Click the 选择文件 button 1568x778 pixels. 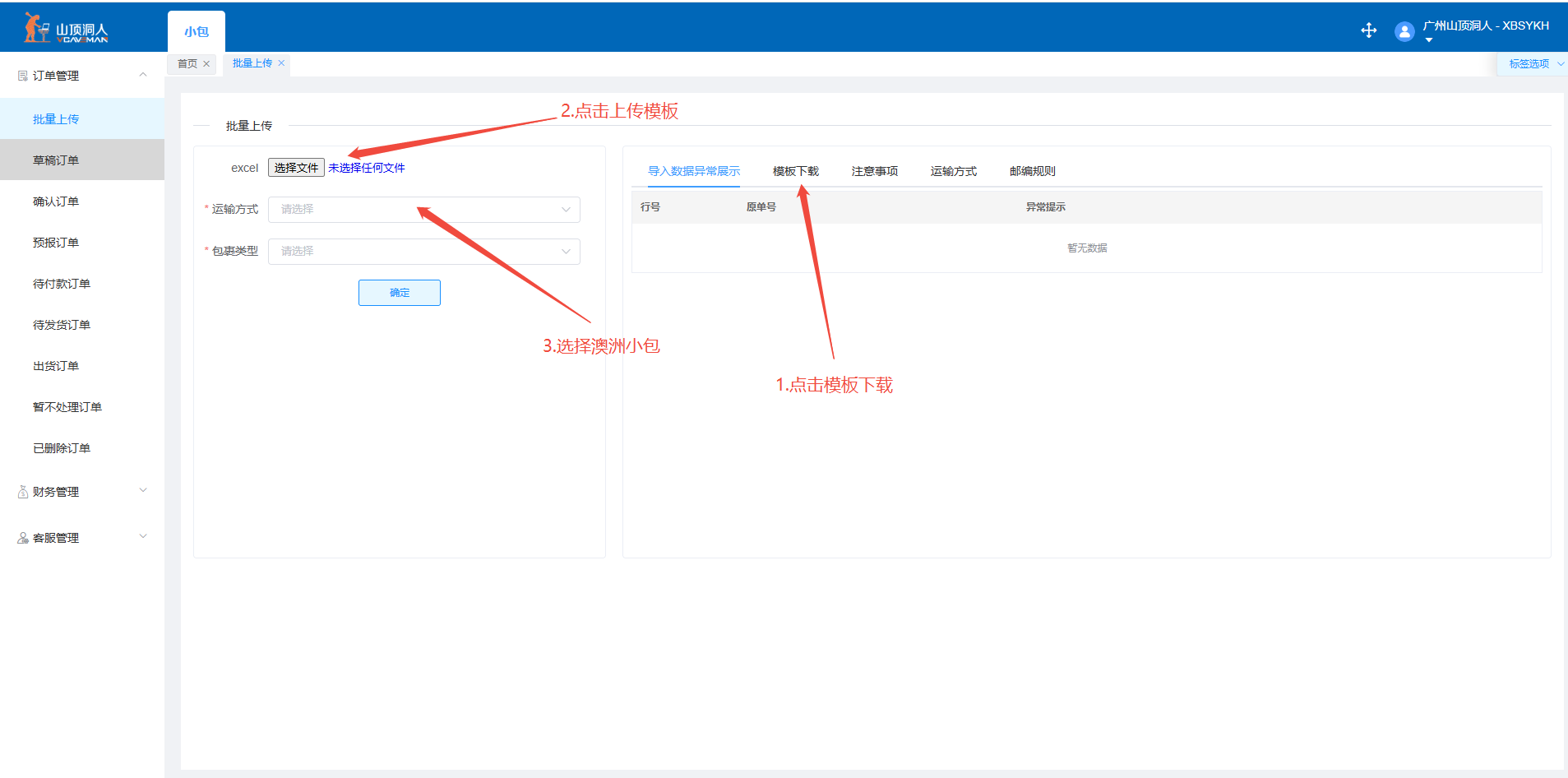coord(296,168)
